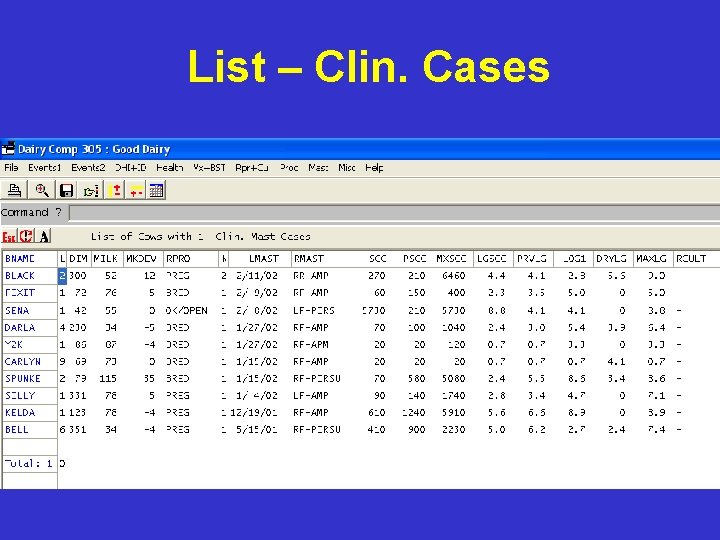The height and width of the screenshot is (540, 720).
Task: Click 115 milk value in SPUNKE row
Action: pos(107,378)
